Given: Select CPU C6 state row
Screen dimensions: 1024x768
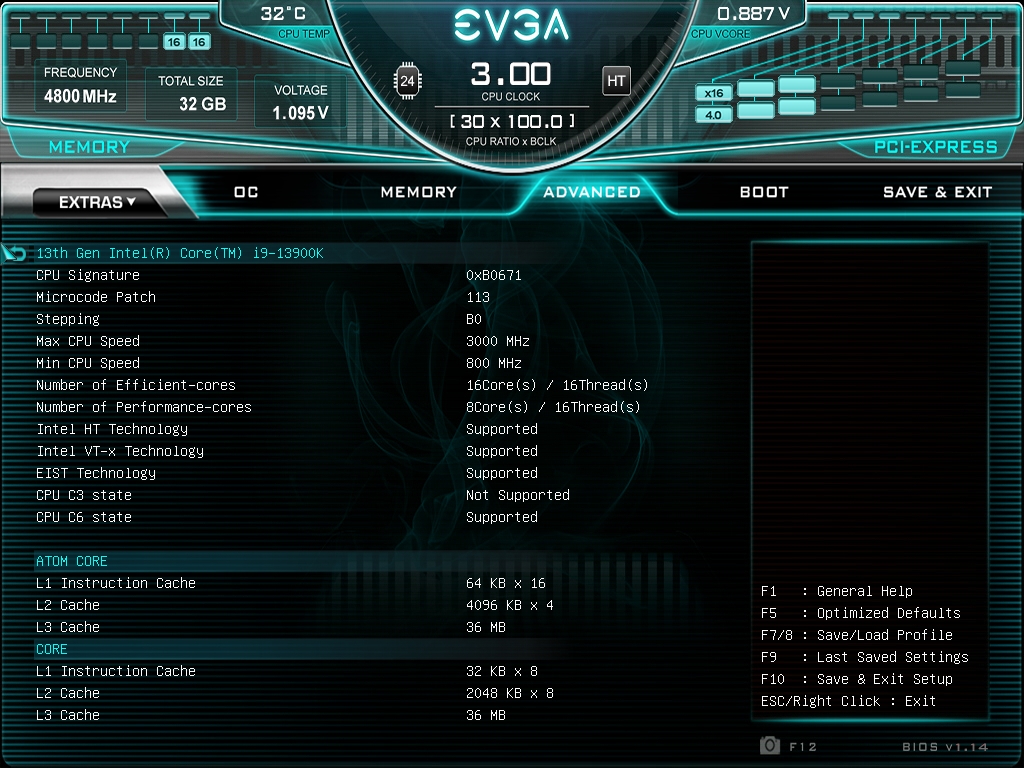Looking at the screenshot, I should [343, 517].
